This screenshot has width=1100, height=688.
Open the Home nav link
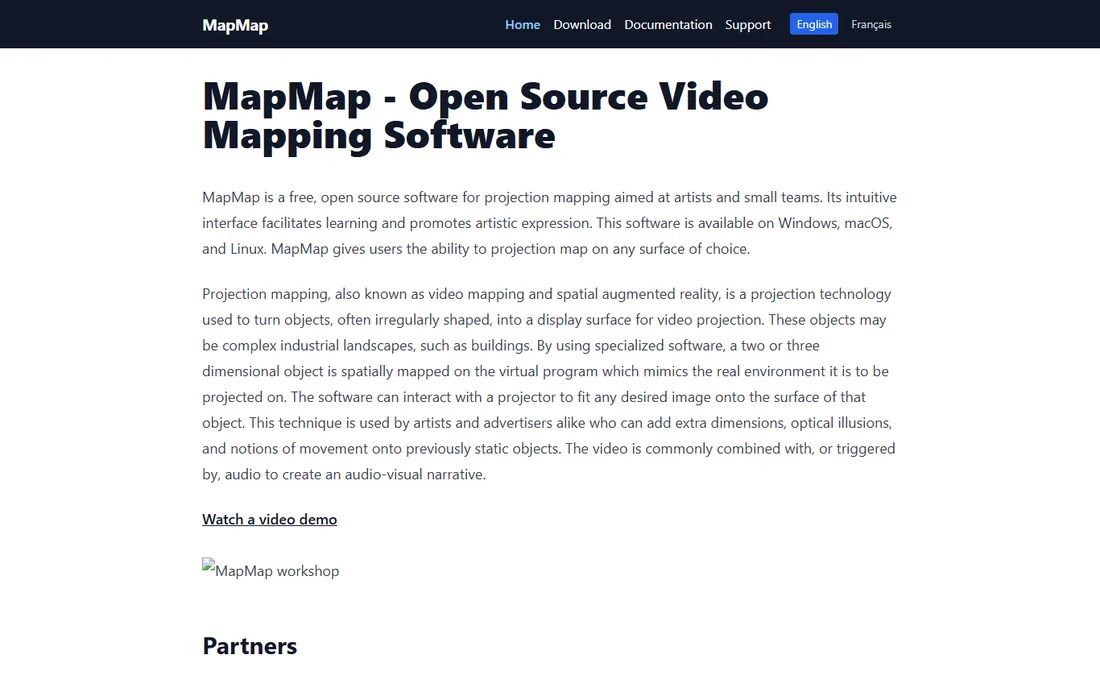pyautogui.click(x=523, y=25)
